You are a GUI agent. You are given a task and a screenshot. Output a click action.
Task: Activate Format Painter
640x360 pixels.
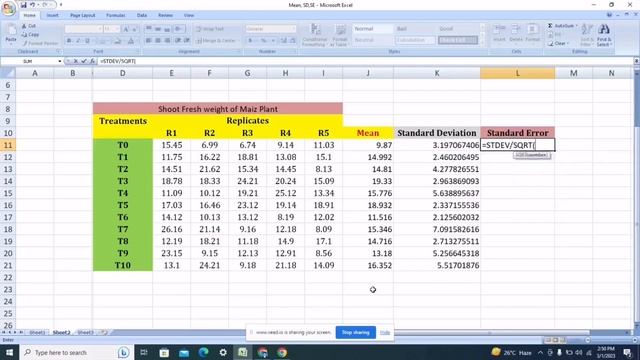40,43
